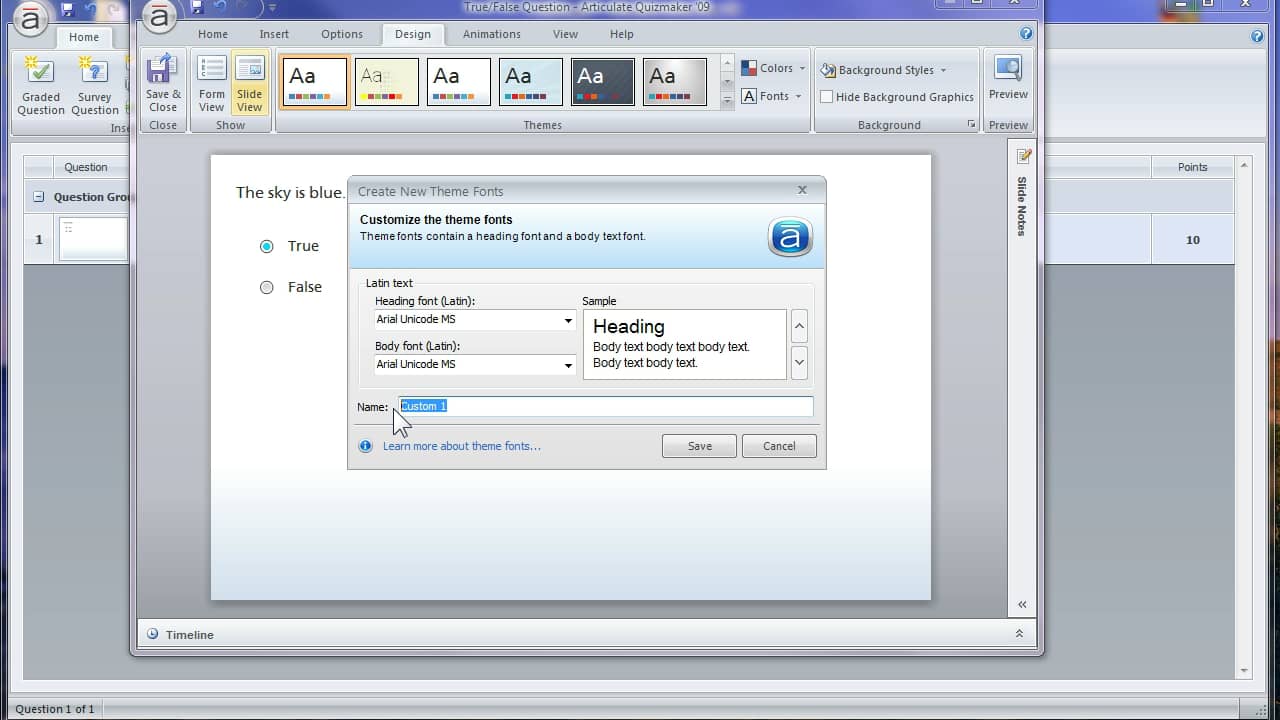This screenshot has width=1280, height=720.
Task: Click Save & Close in the ribbon
Action: [163, 83]
